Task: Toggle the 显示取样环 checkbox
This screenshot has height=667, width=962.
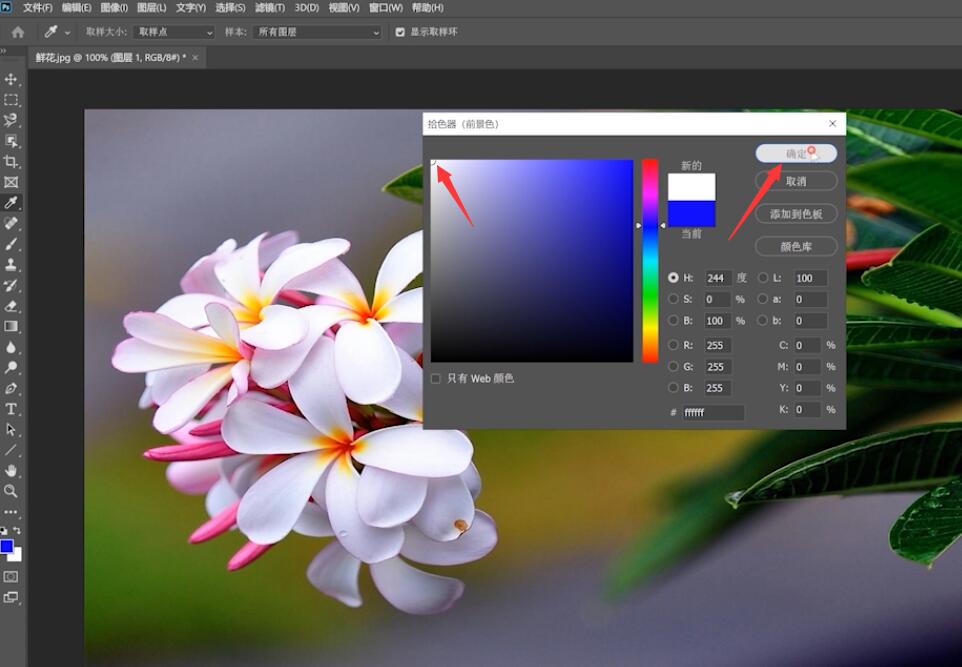Action: [400, 32]
